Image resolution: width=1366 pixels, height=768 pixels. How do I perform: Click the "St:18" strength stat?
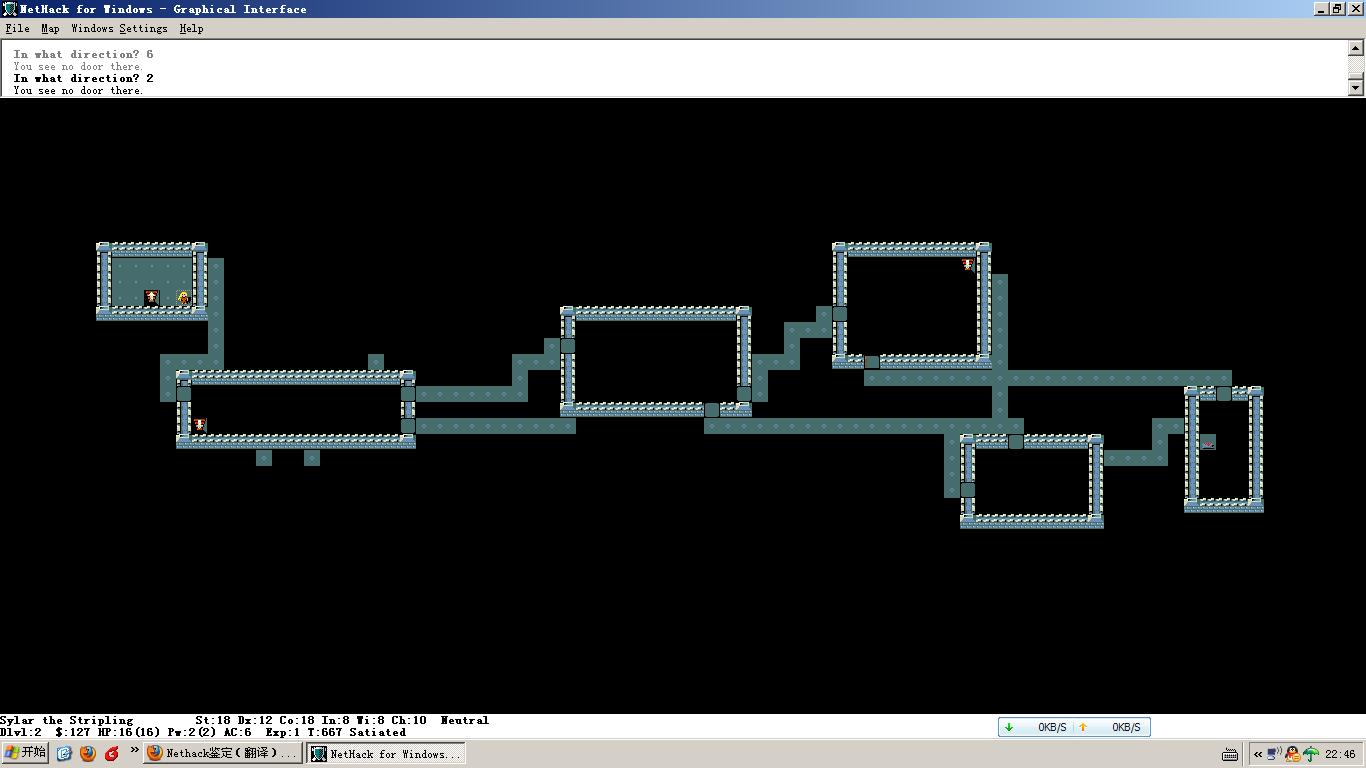(x=213, y=720)
